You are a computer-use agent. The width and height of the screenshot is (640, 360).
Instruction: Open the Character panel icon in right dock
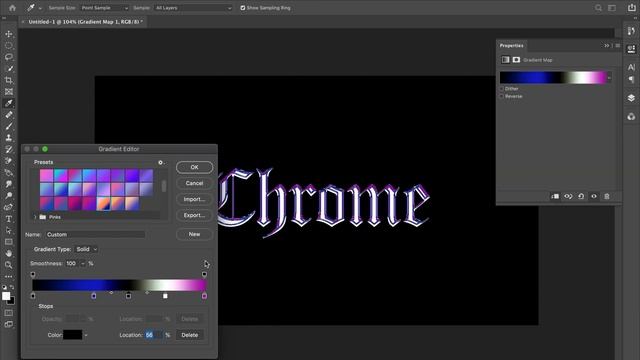[631, 67]
